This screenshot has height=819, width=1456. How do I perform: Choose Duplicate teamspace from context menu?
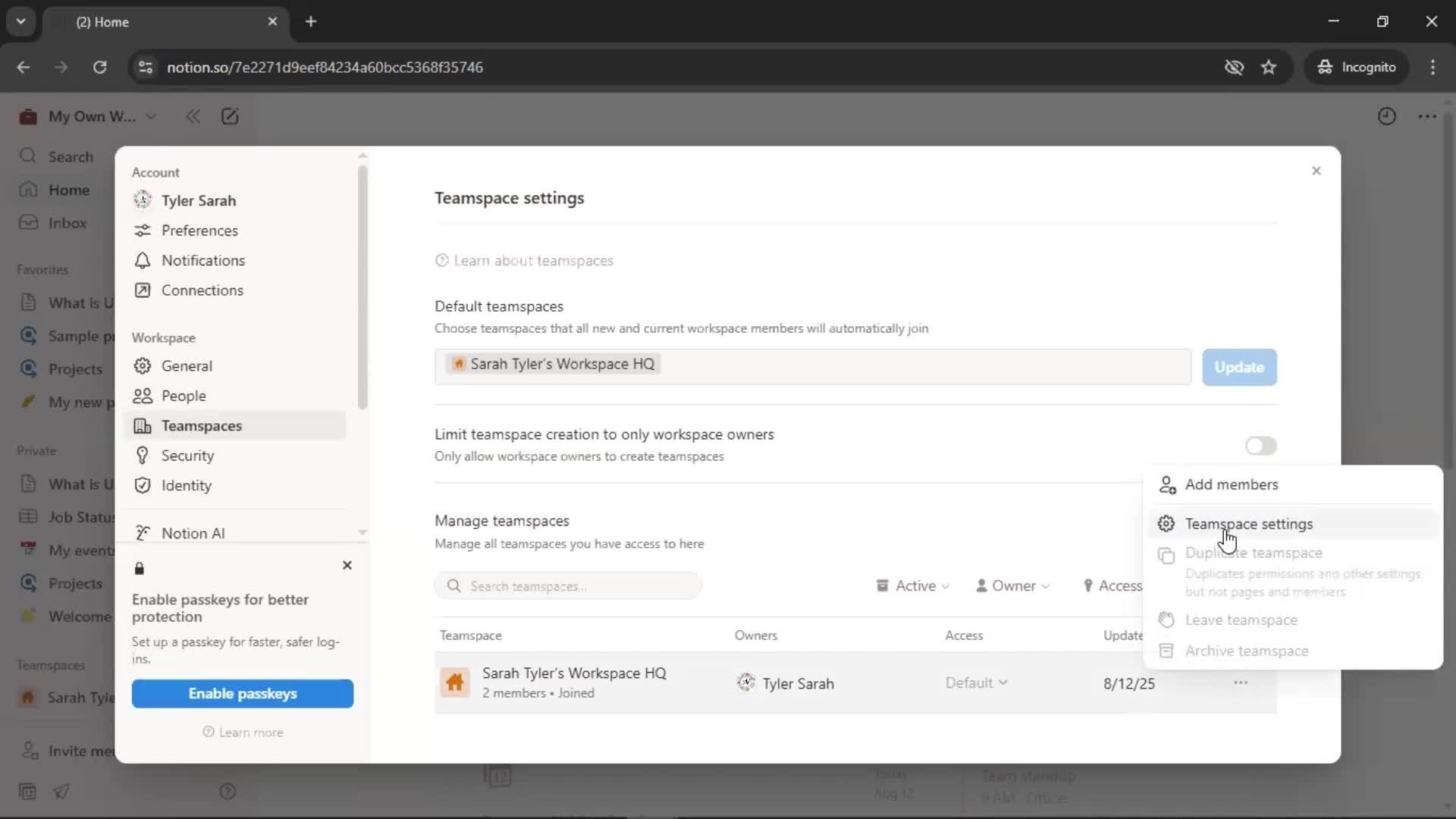[1293, 572]
